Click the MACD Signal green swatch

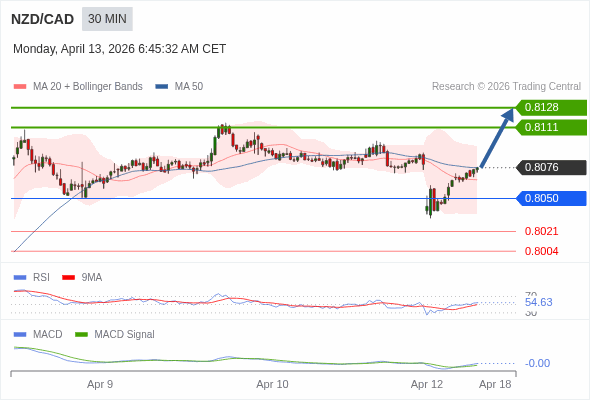point(81,335)
